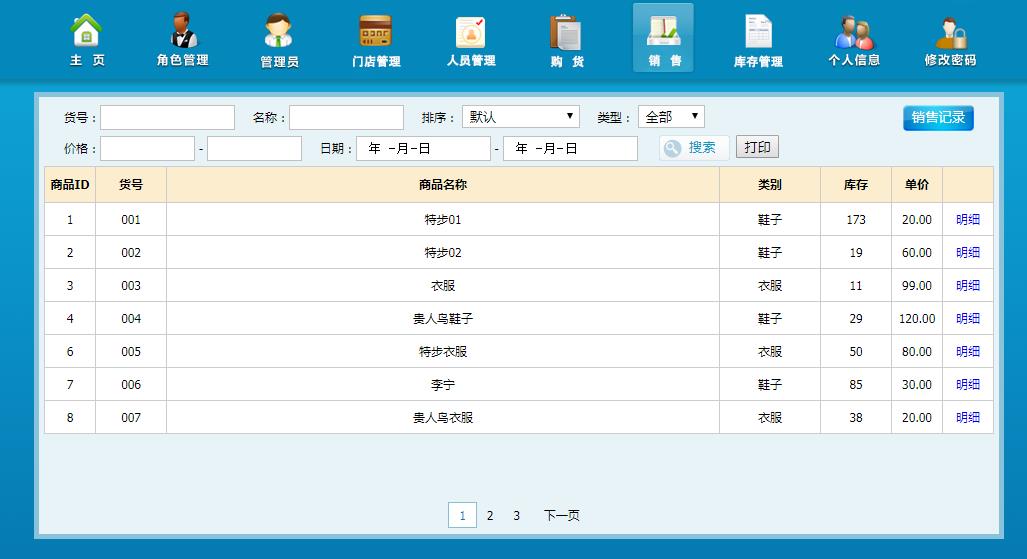Click the 打印 print button
The height and width of the screenshot is (559, 1027).
pos(757,148)
